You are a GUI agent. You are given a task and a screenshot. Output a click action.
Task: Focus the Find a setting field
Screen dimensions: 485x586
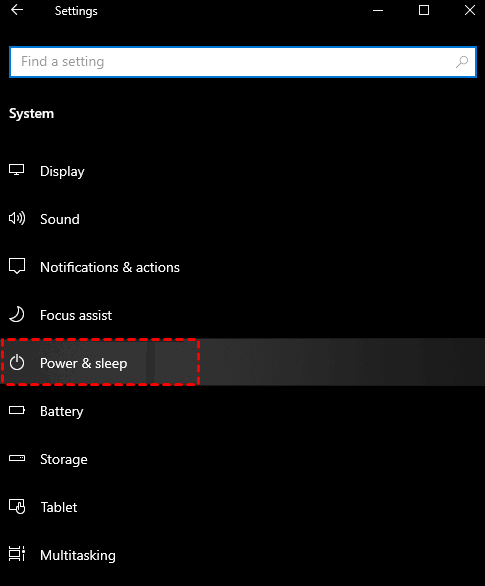[242, 62]
